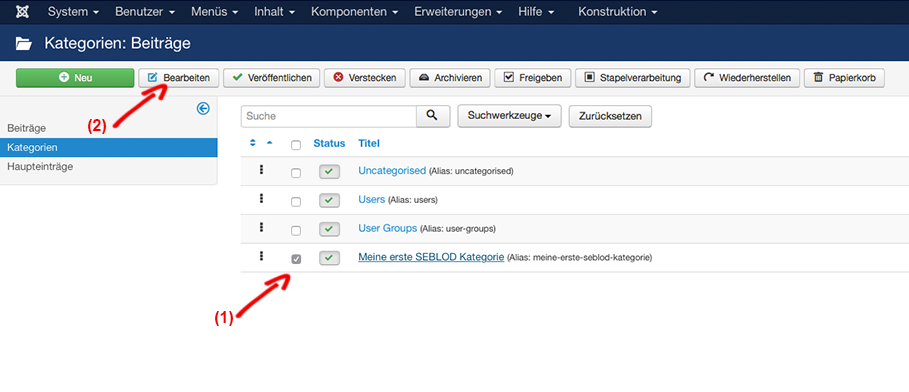Click the Verstecken button

(x=365, y=78)
